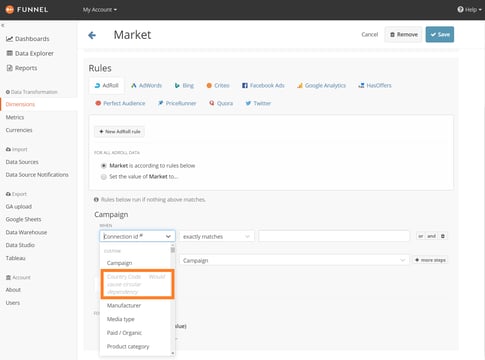This screenshot has width=485, height=360.
Task: Choose Paid / Organic from the list
Action: (x=124, y=333)
